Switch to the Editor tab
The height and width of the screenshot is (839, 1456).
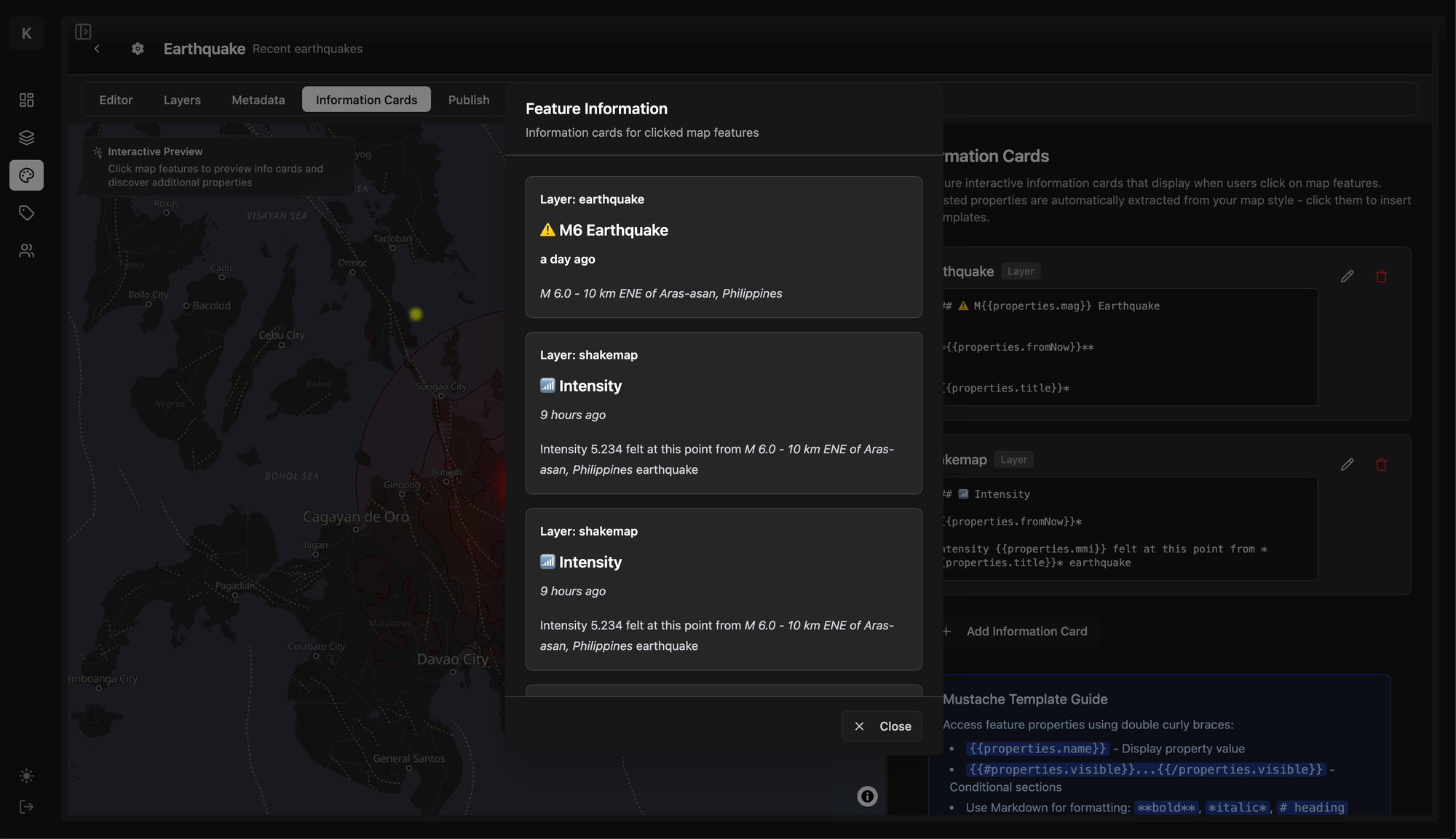point(116,100)
